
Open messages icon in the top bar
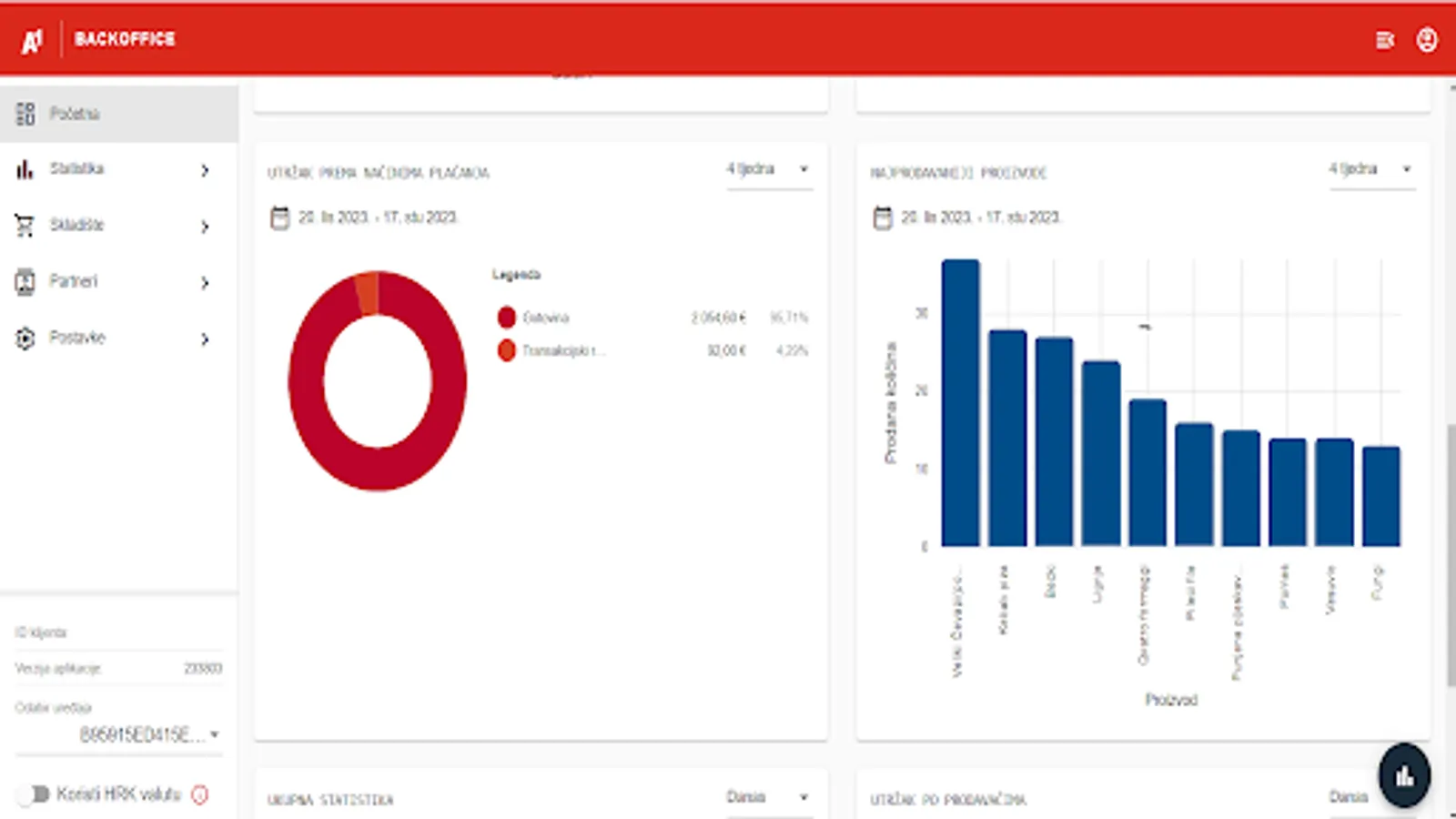pyautogui.click(x=1386, y=40)
